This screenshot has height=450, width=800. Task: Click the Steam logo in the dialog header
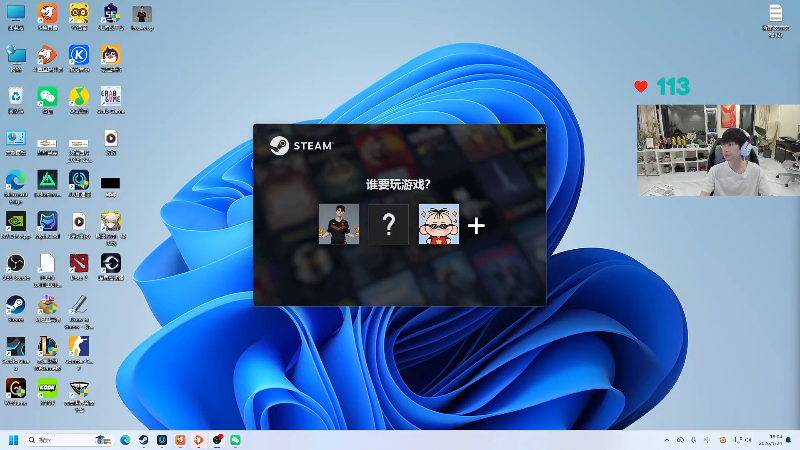tap(302, 145)
